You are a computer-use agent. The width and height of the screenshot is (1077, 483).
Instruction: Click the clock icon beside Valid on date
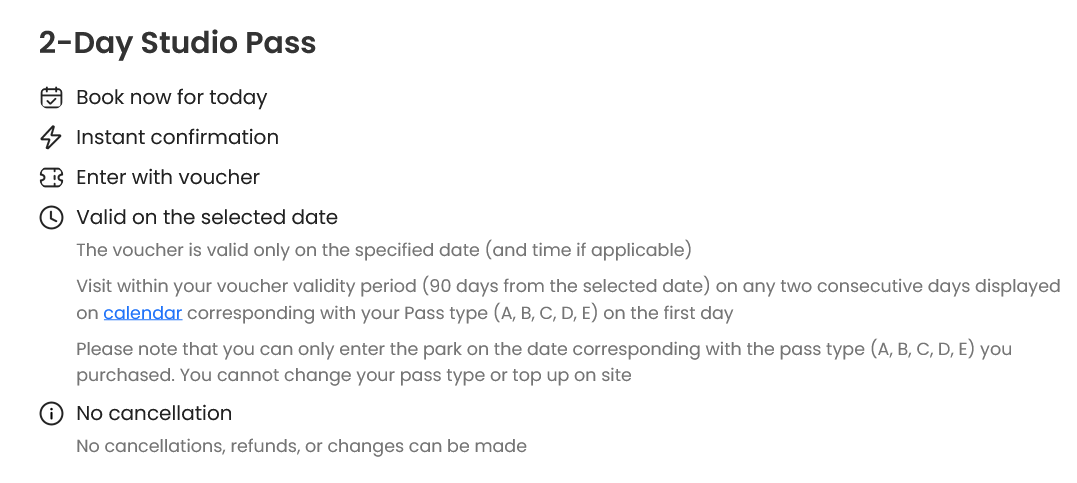pos(52,217)
